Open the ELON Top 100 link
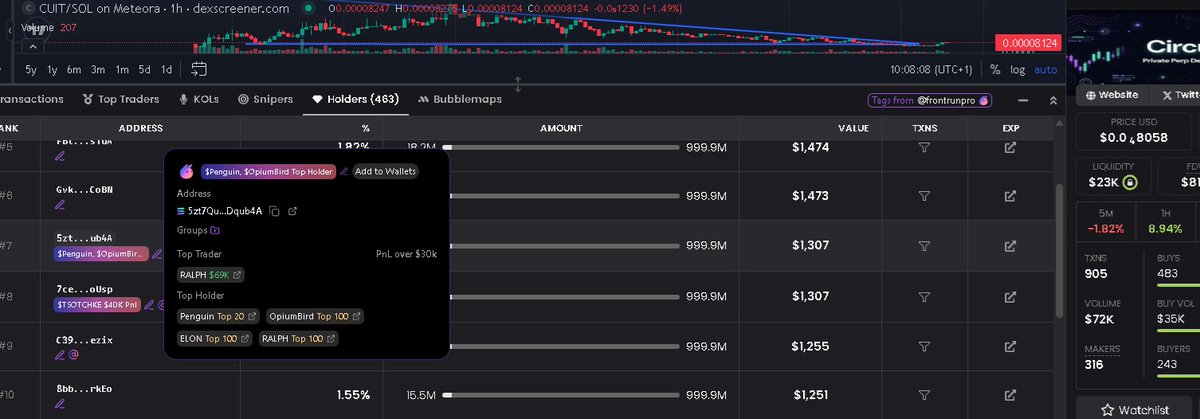Viewport: 1200px width, 419px height. 214,339
